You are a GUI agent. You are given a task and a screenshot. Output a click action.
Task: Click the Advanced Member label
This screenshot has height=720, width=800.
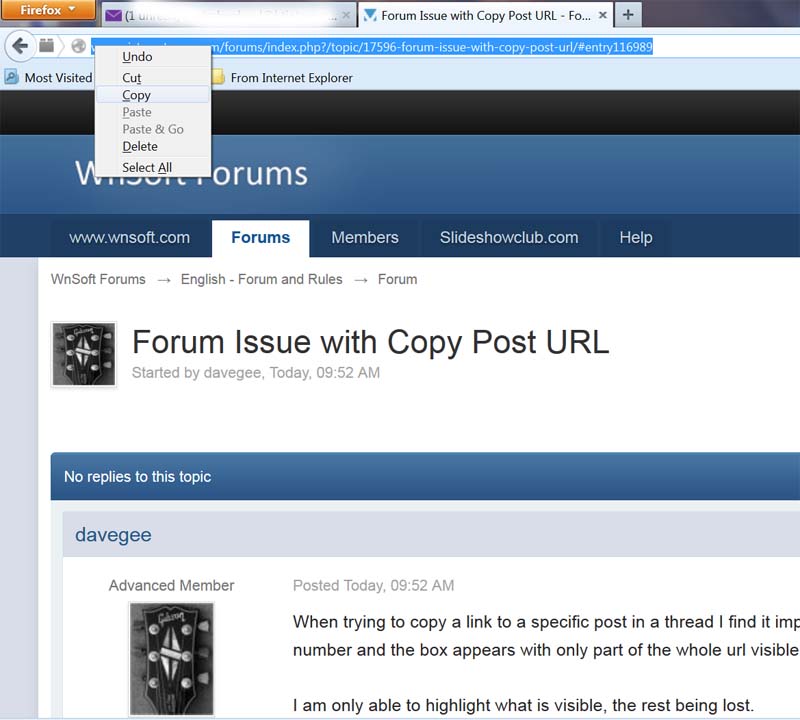[x=171, y=585]
